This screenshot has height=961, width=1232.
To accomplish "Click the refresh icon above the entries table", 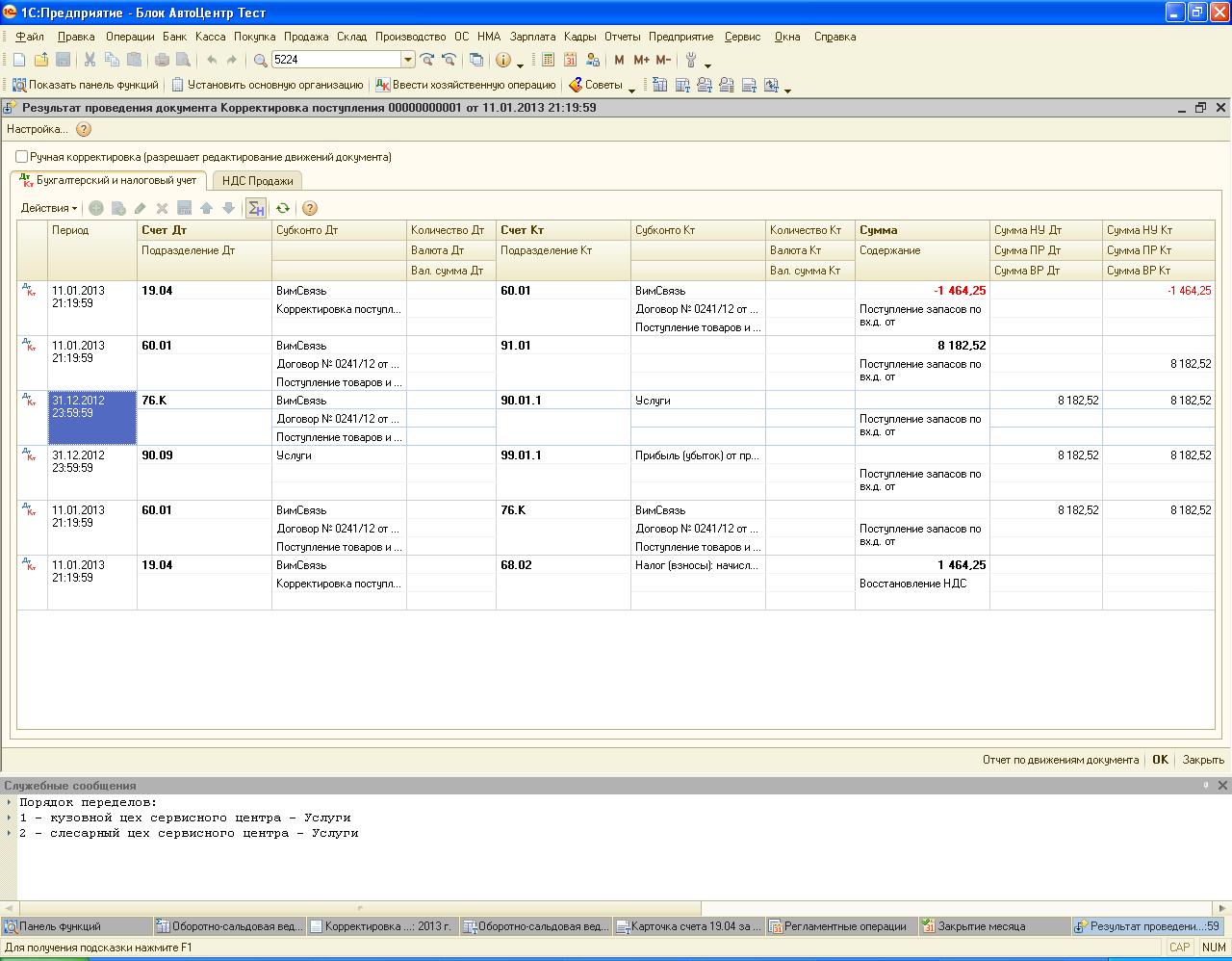I will tap(282, 208).
